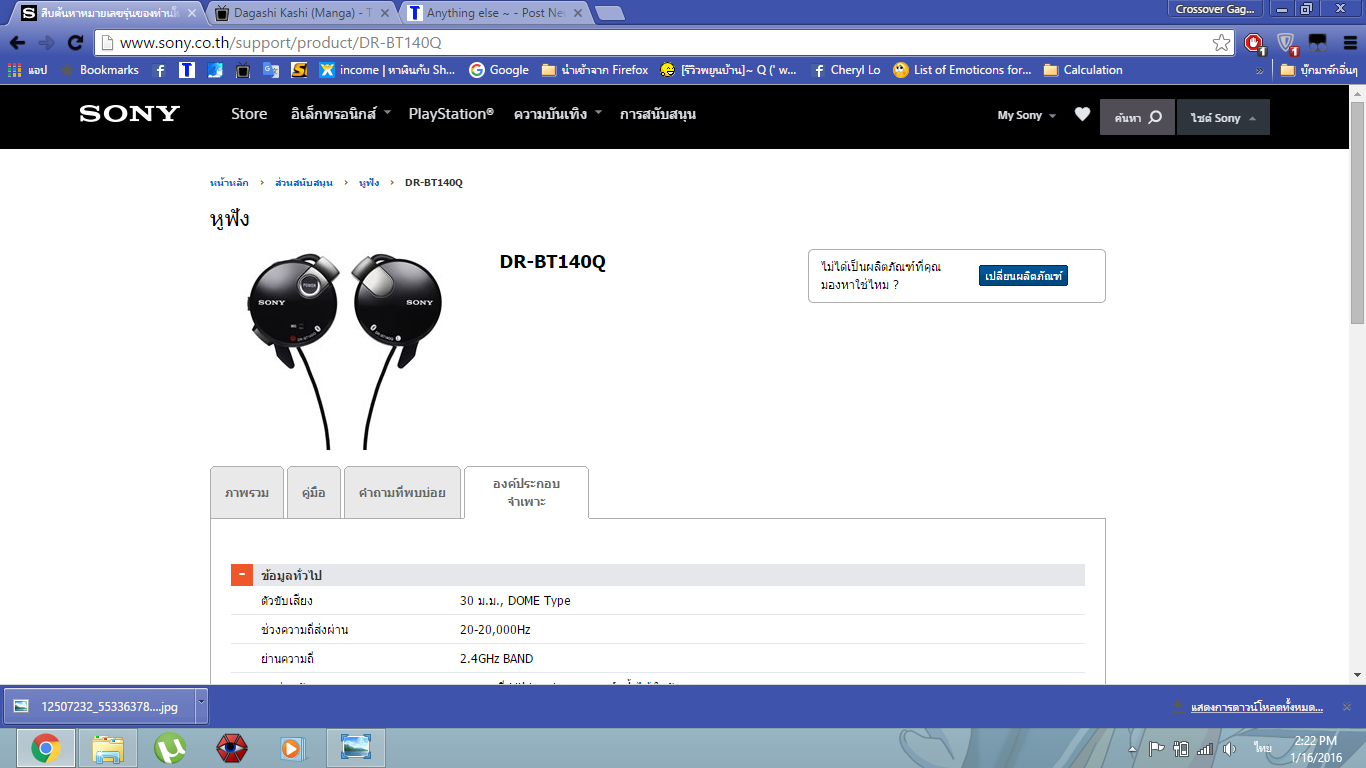Open the Google bookmark
This screenshot has height=768, width=1366.
click(x=499, y=70)
